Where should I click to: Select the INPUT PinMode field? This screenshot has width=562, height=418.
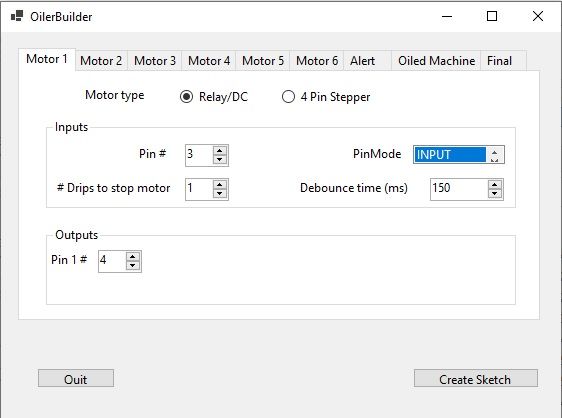450,155
